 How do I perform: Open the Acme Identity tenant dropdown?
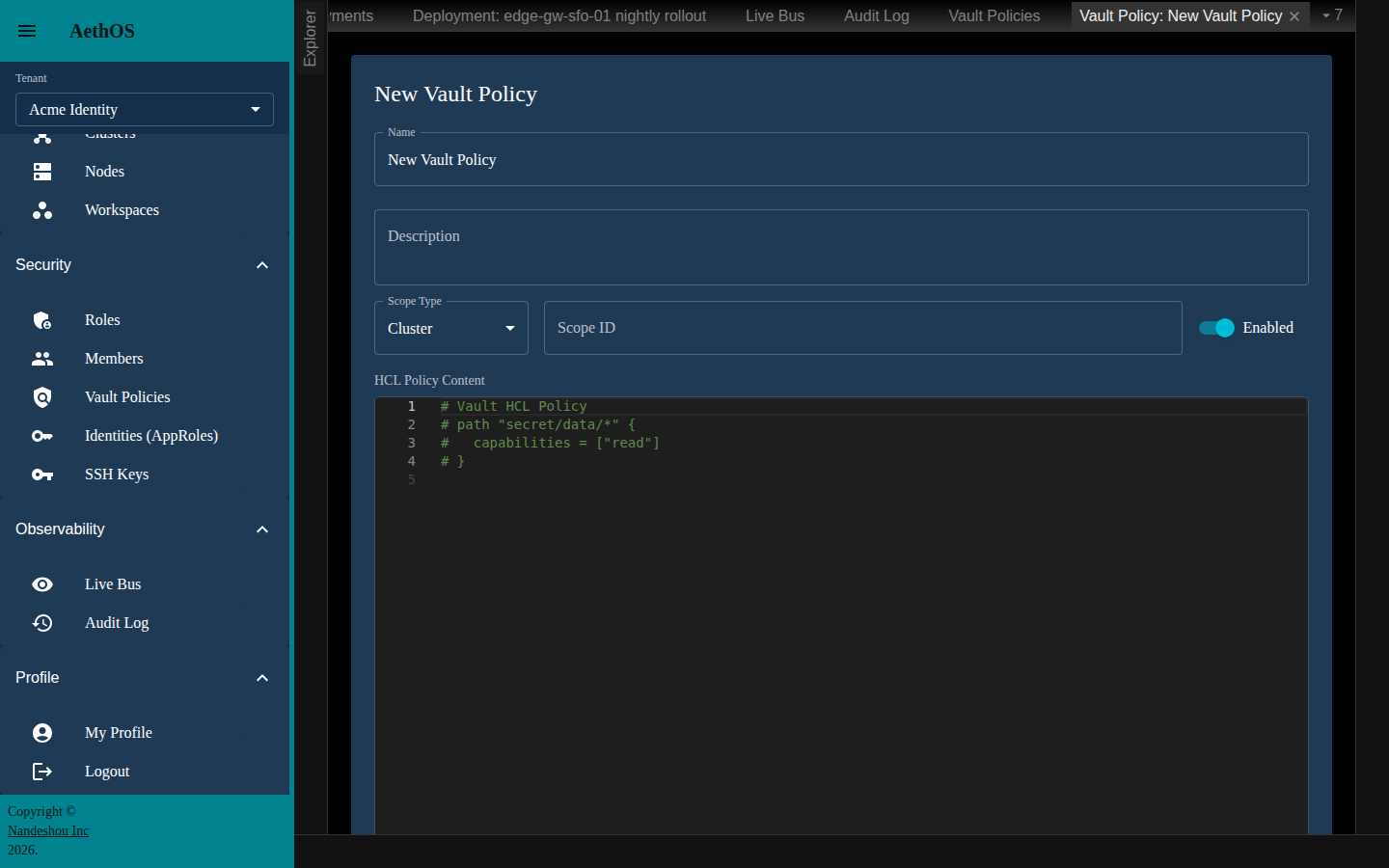click(x=145, y=110)
